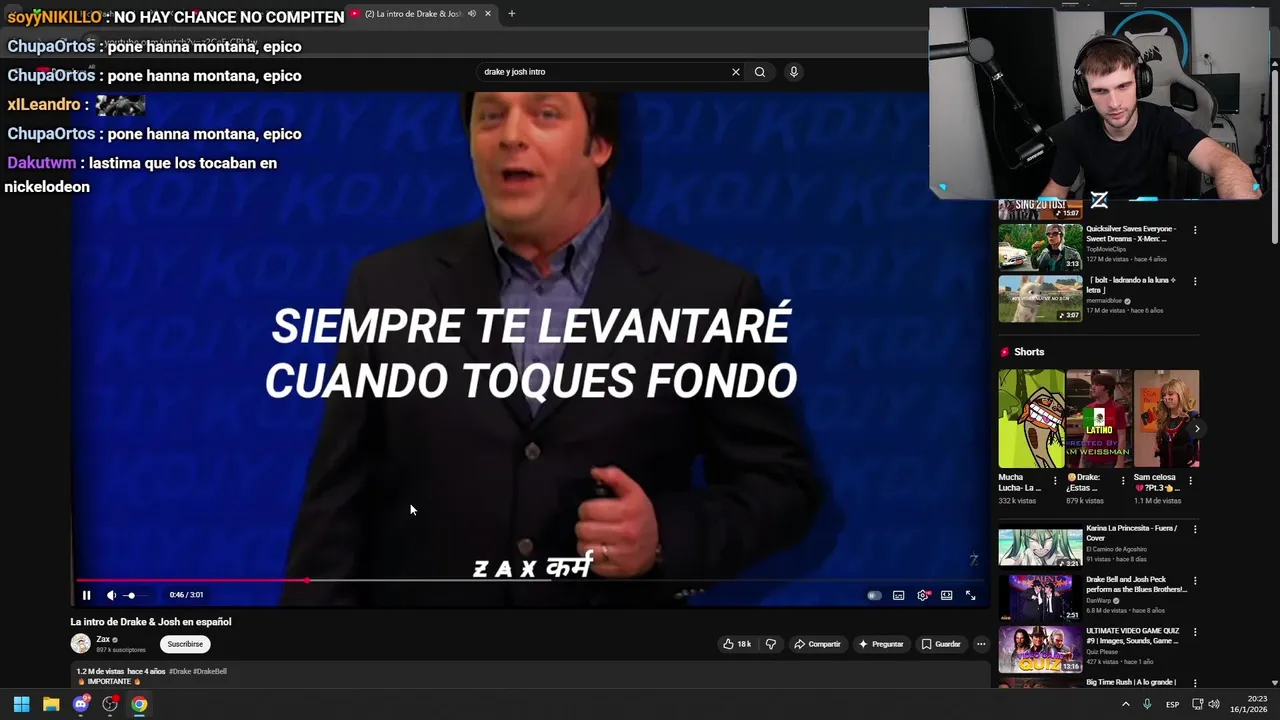Open options for Quicksilver Saves Everyone video
The image size is (1280, 720).
coord(1195,230)
